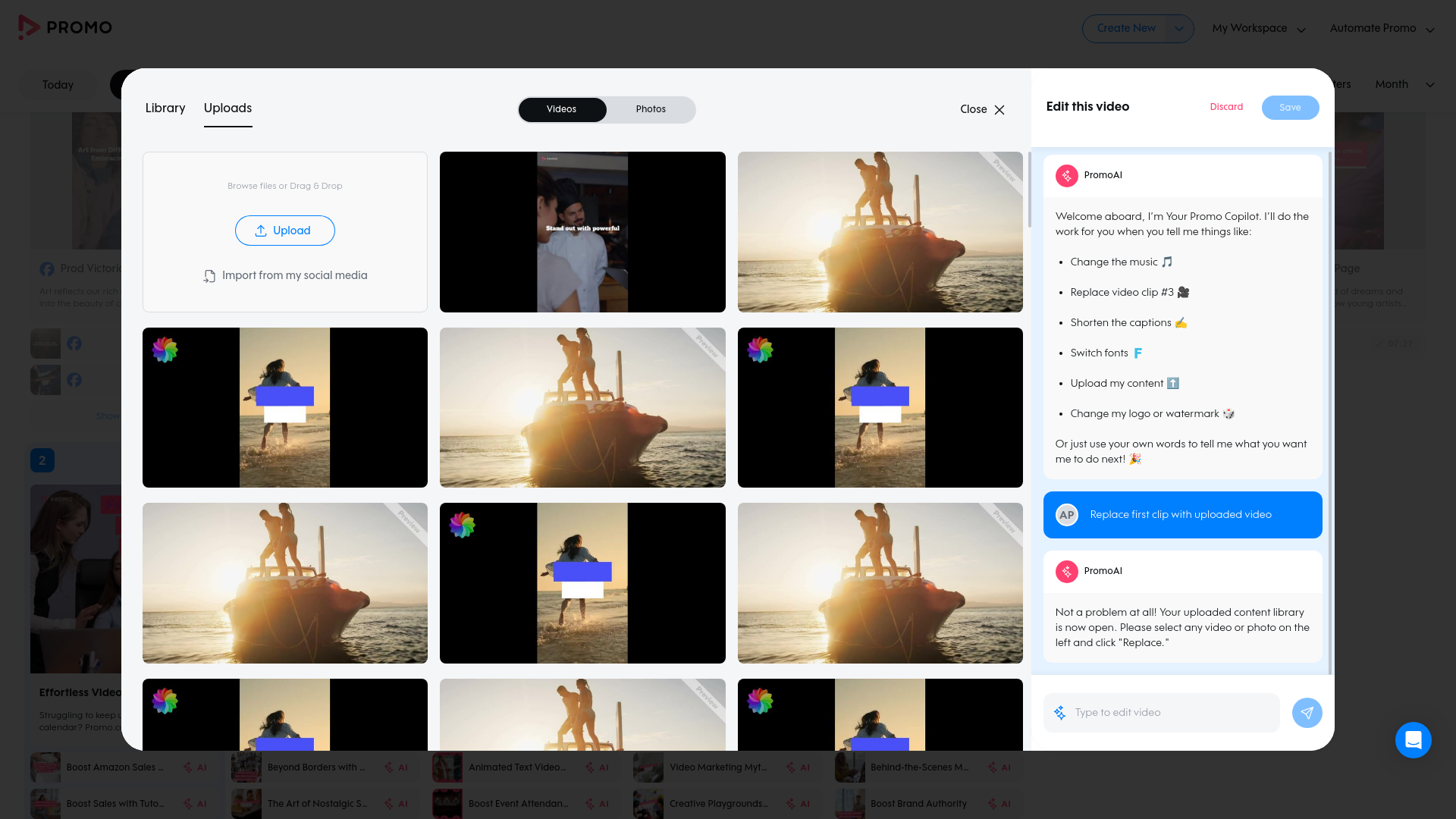Image resolution: width=1456 pixels, height=819 pixels.
Task: Click the X icon next to Close
Action: 999,110
